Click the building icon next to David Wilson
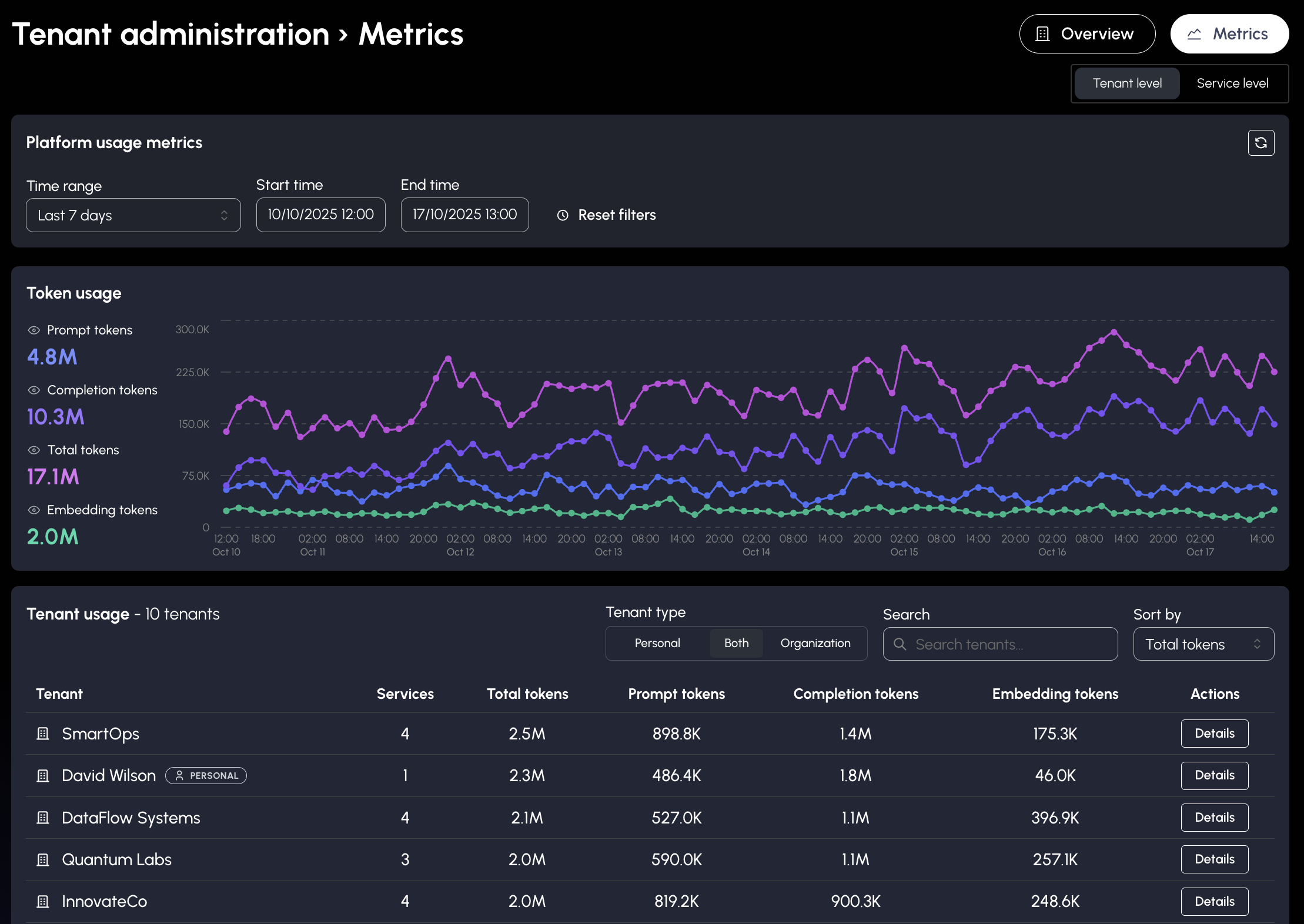This screenshot has width=1304, height=924. tap(43, 776)
